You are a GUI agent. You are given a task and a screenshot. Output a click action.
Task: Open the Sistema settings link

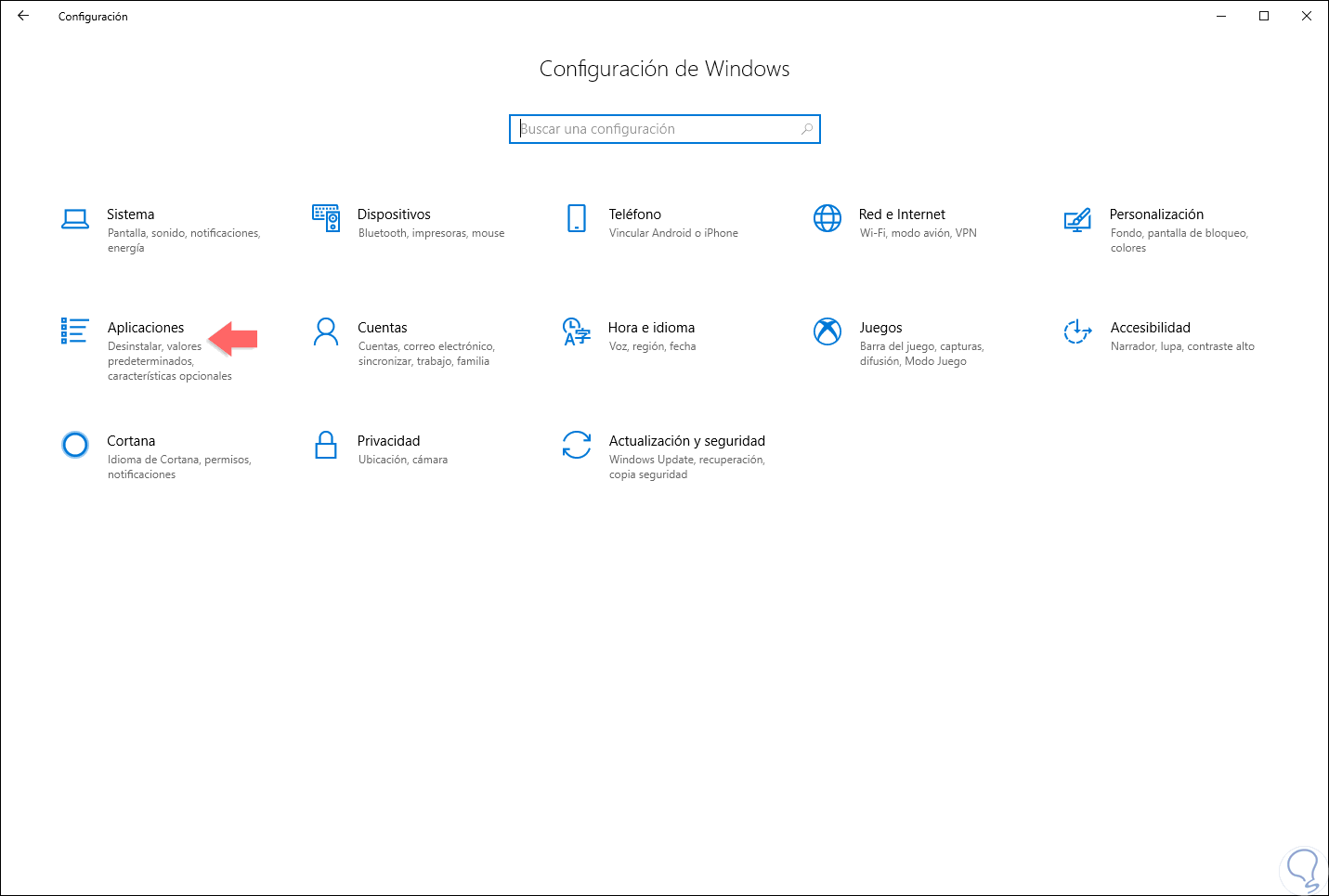[x=131, y=214]
